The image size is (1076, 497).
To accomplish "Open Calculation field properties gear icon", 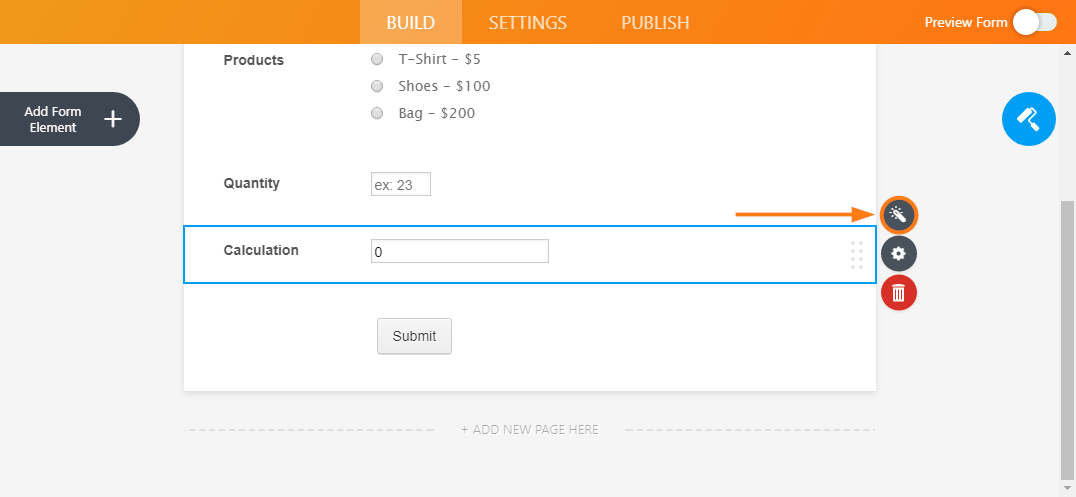I will pos(898,254).
